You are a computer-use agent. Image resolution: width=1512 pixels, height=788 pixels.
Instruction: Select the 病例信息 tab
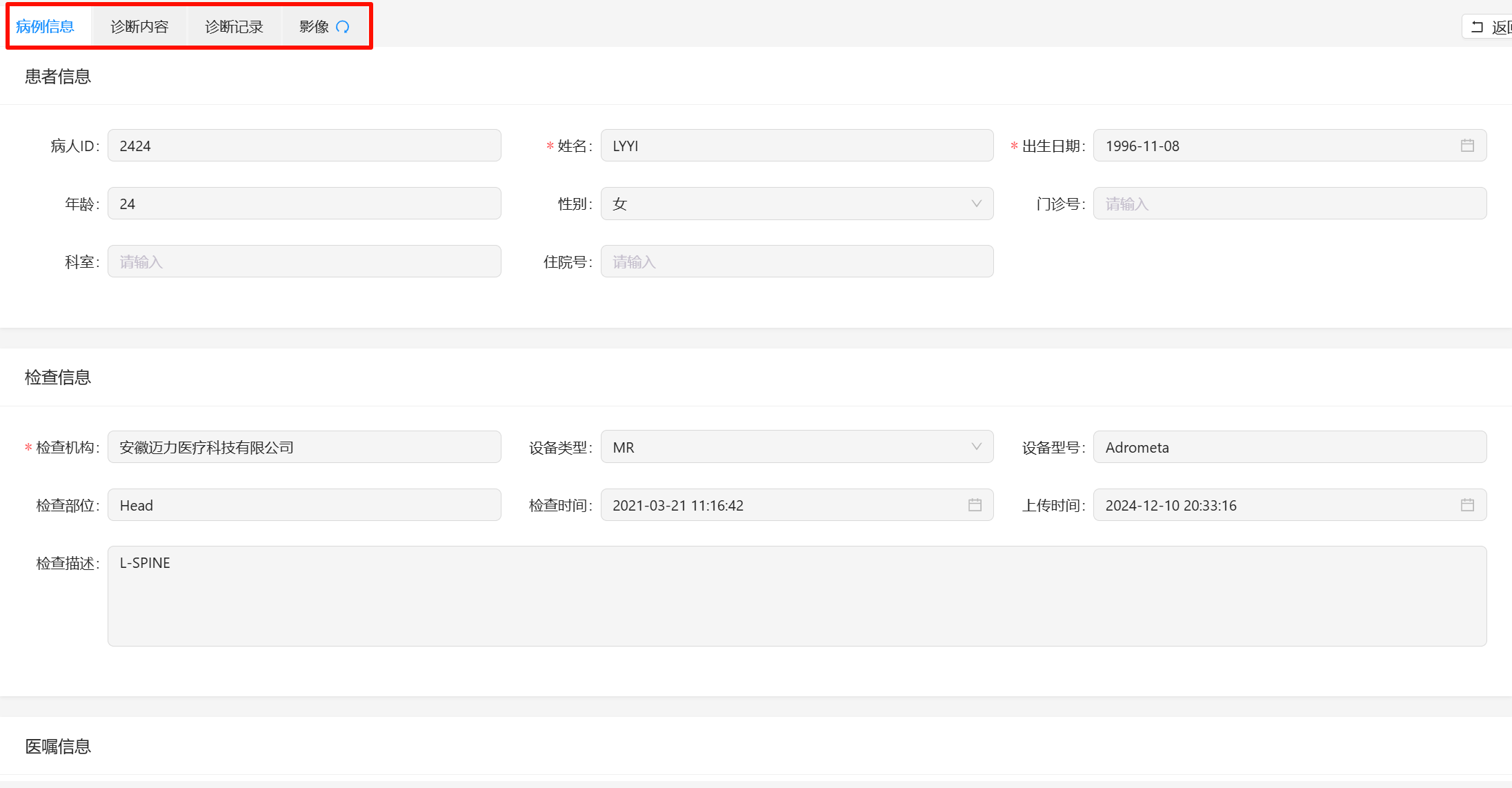[x=46, y=27]
